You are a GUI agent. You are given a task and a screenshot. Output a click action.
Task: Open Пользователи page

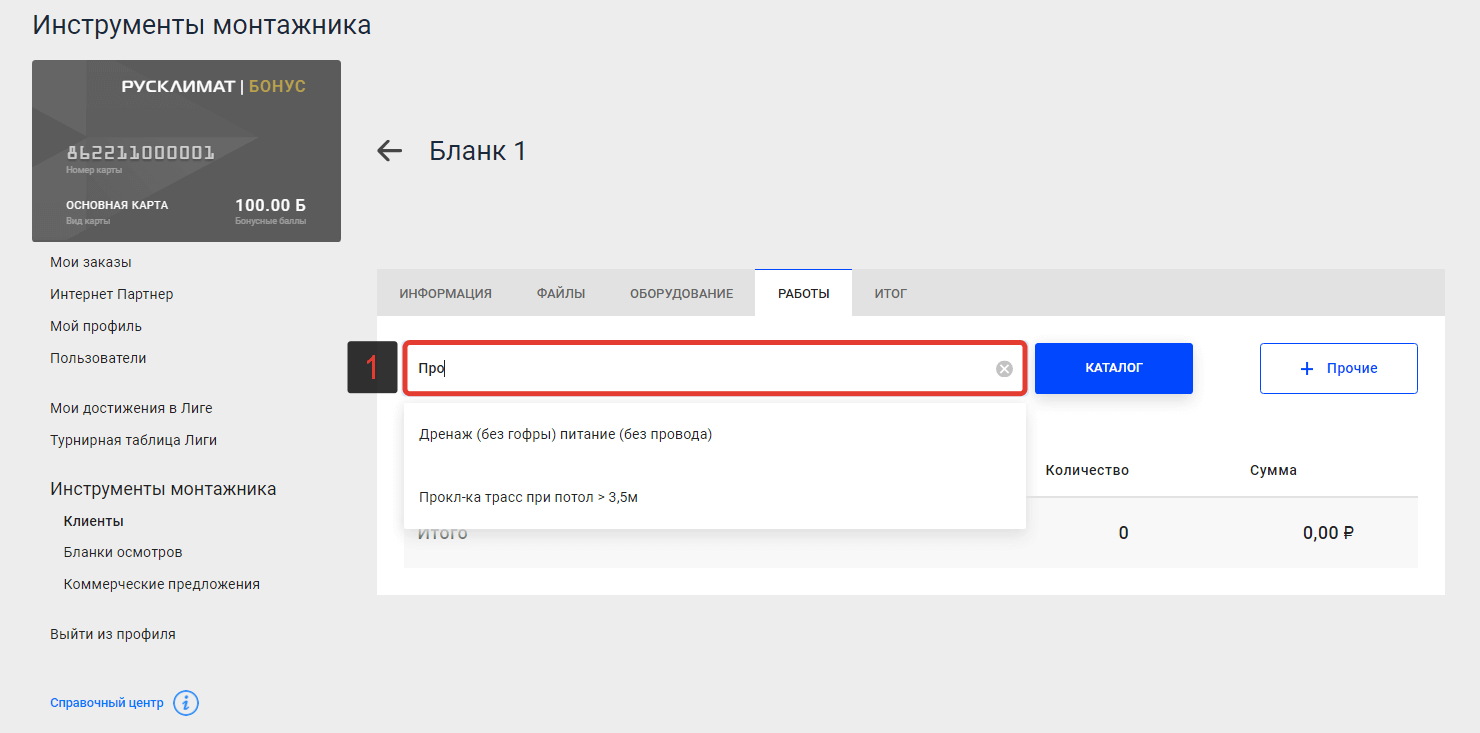click(x=98, y=358)
